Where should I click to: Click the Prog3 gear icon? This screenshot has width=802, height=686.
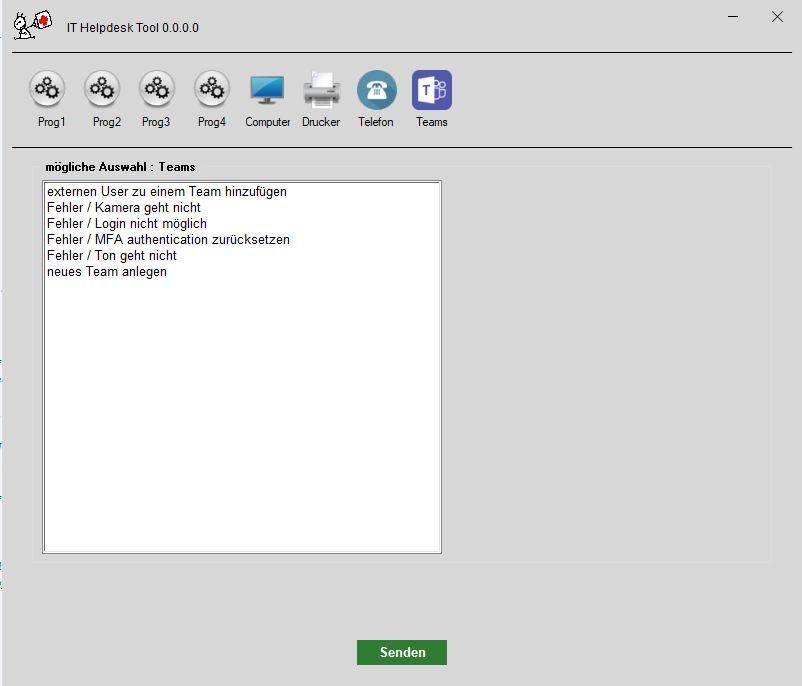[x=156, y=89]
